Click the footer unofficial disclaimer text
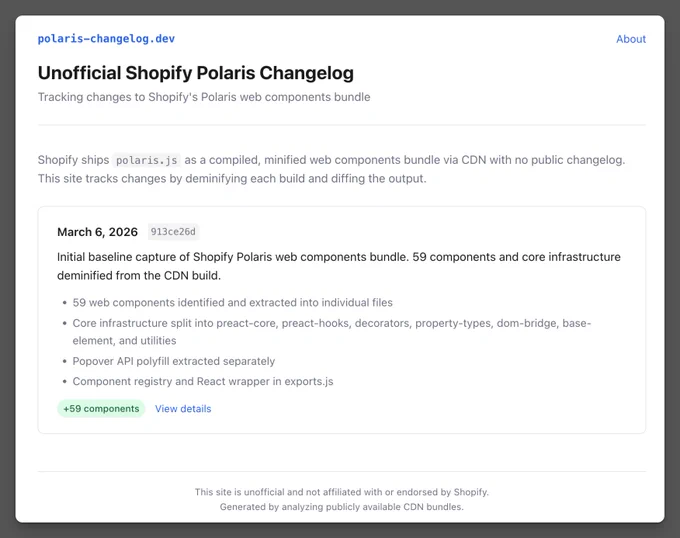The image size is (680, 538). (342, 492)
